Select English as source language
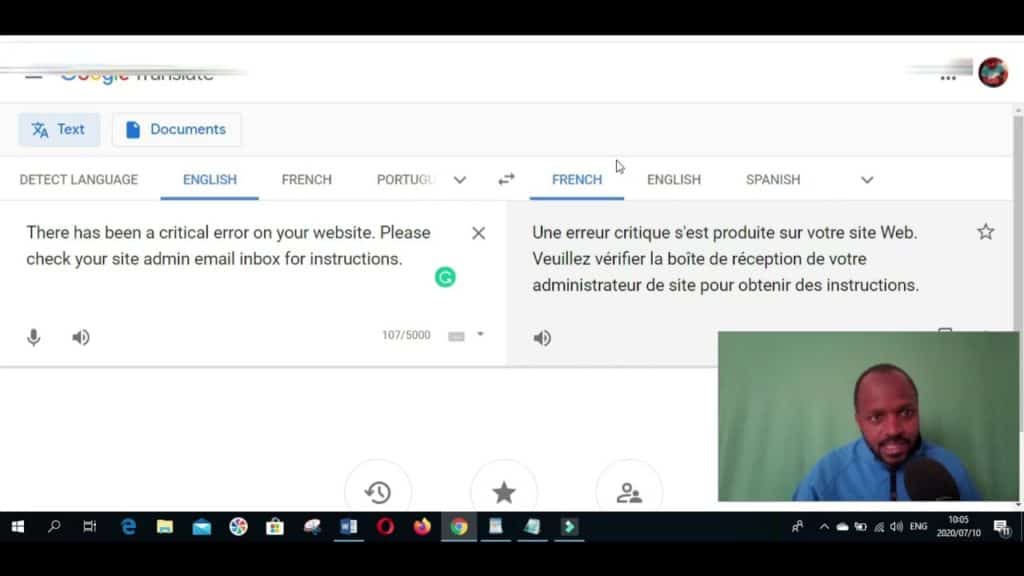1024x576 pixels. coord(210,180)
